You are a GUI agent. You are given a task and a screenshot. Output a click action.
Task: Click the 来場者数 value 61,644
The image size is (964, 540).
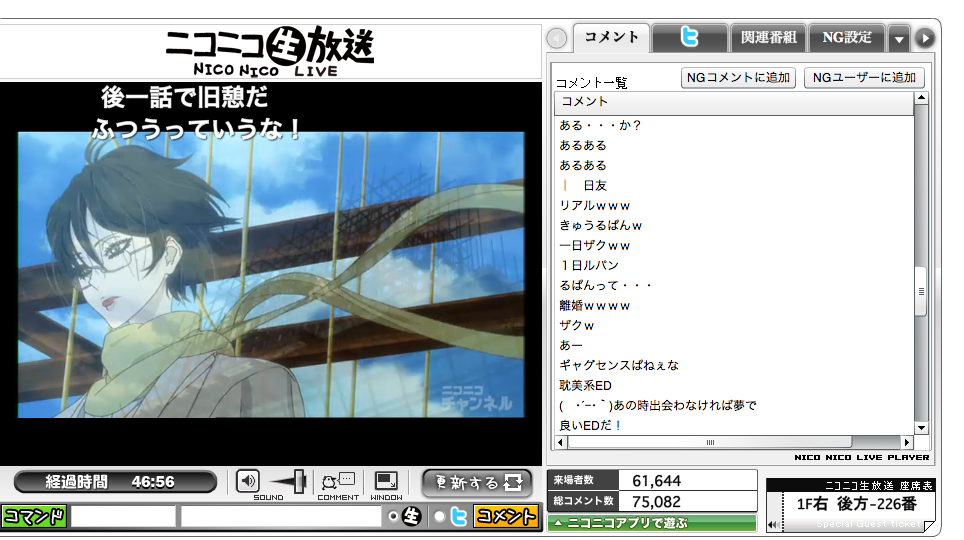tap(657, 481)
